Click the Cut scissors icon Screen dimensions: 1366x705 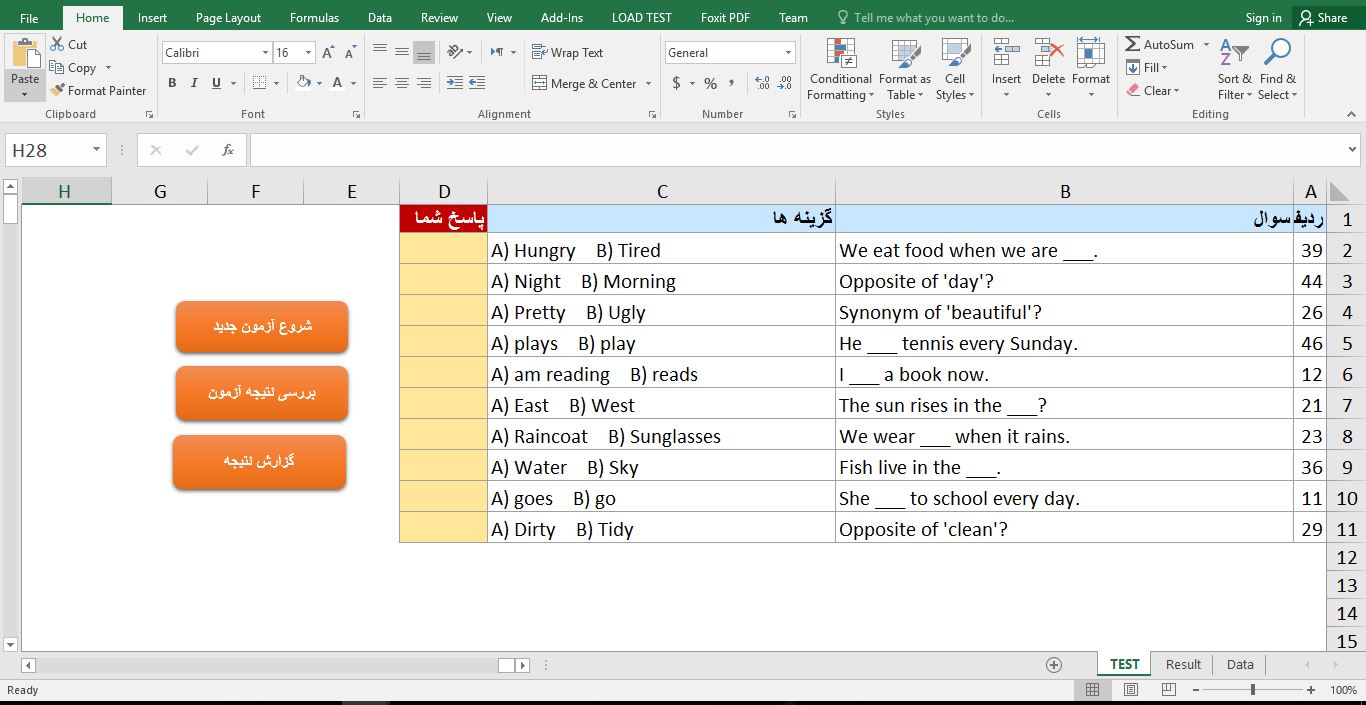pyautogui.click(x=57, y=44)
